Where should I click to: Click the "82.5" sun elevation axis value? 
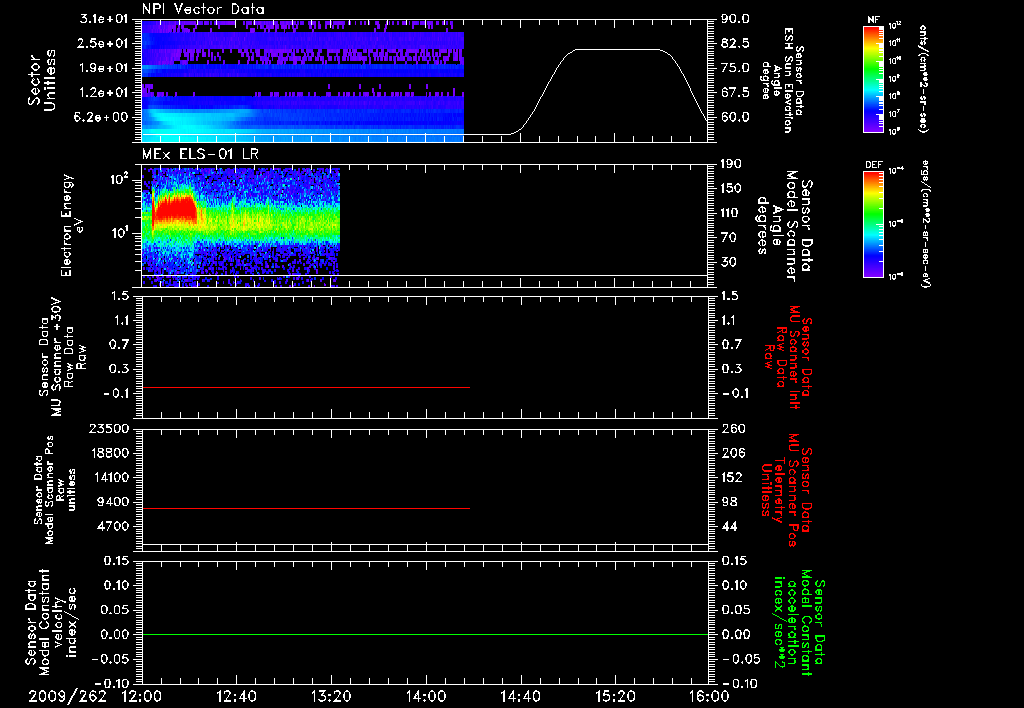(735, 43)
